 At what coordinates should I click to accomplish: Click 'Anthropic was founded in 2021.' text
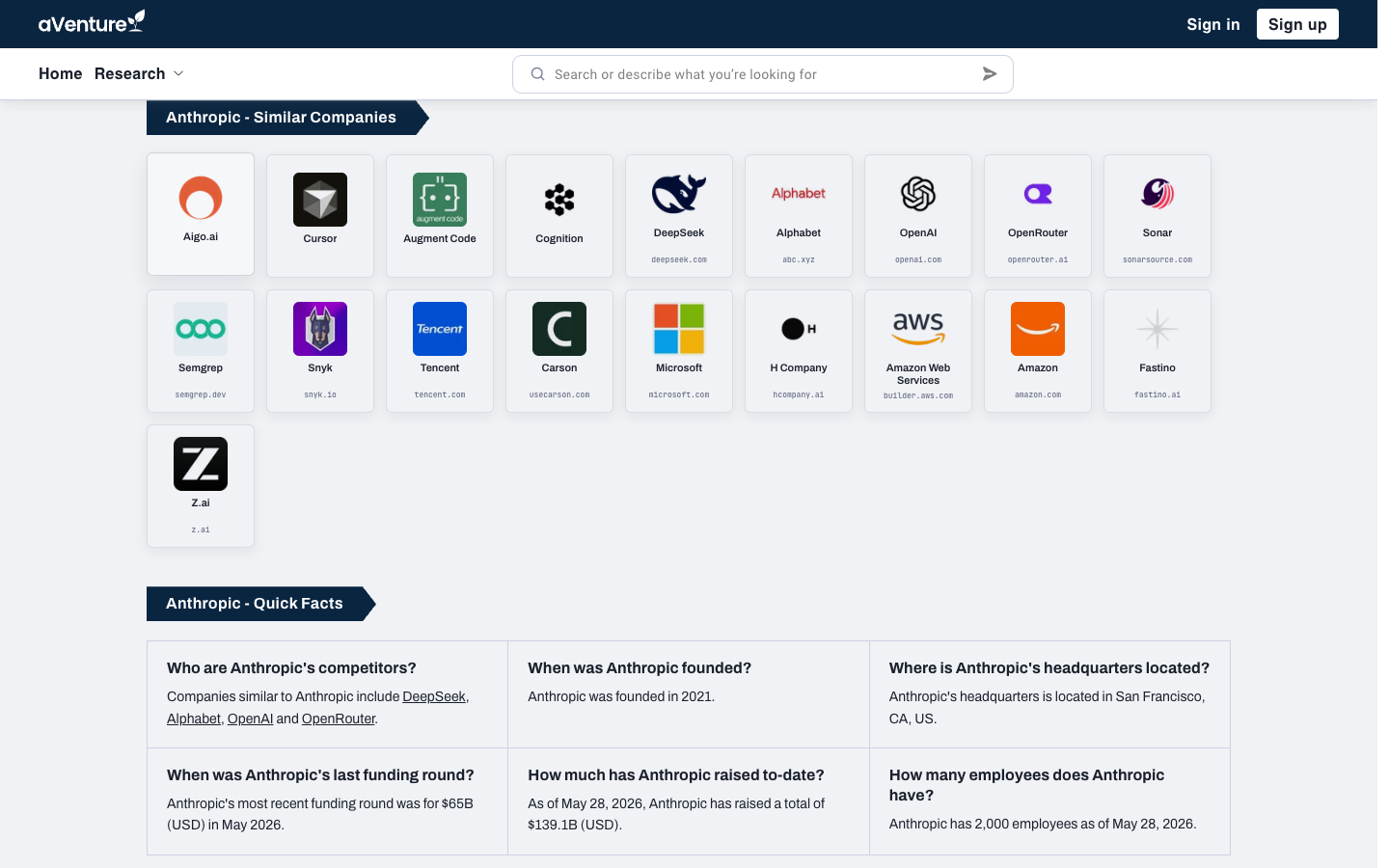coord(621,696)
